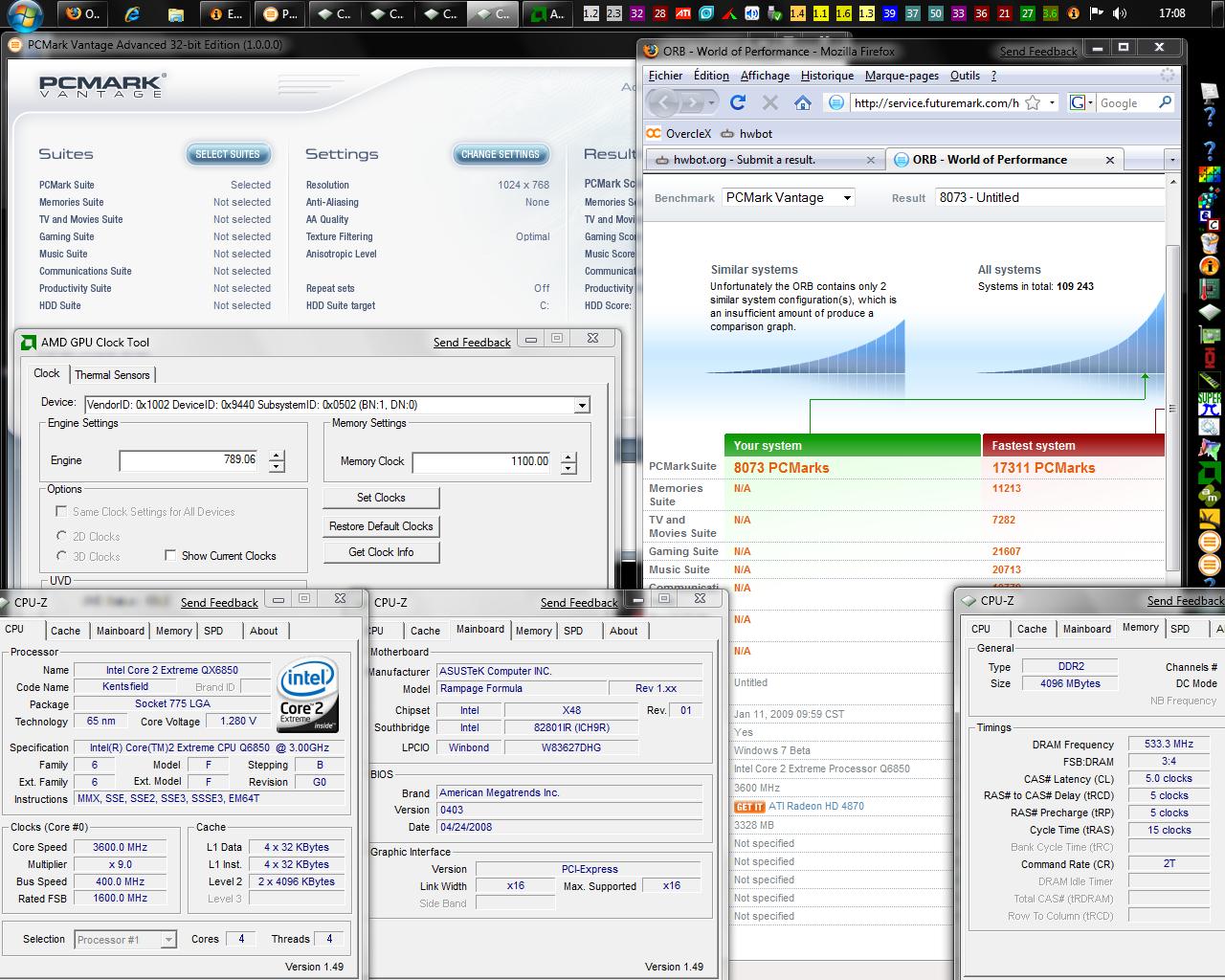The height and width of the screenshot is (980, 1225).
Task: Click SELECT SUITES in PCMark Vantage
Action: click(228, 154)
